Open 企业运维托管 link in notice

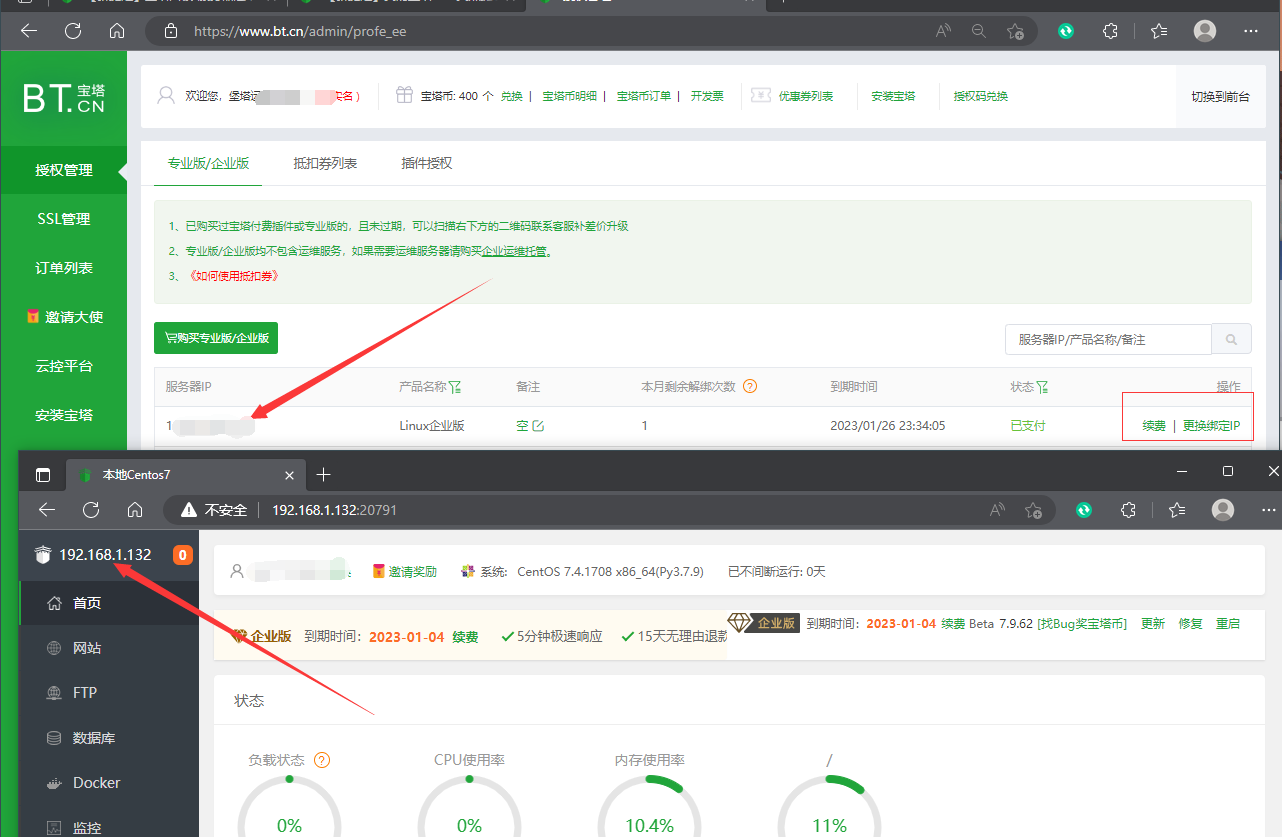tap(515, 251)
